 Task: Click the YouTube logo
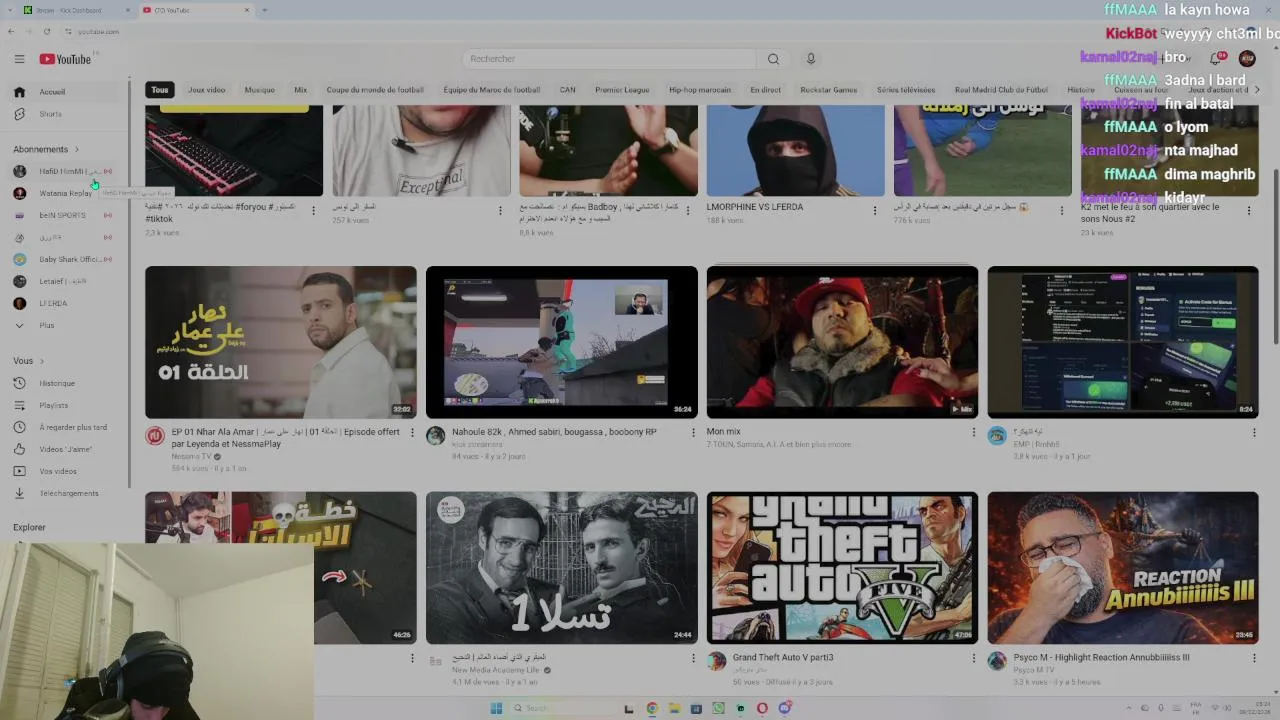tap(65, 59)
